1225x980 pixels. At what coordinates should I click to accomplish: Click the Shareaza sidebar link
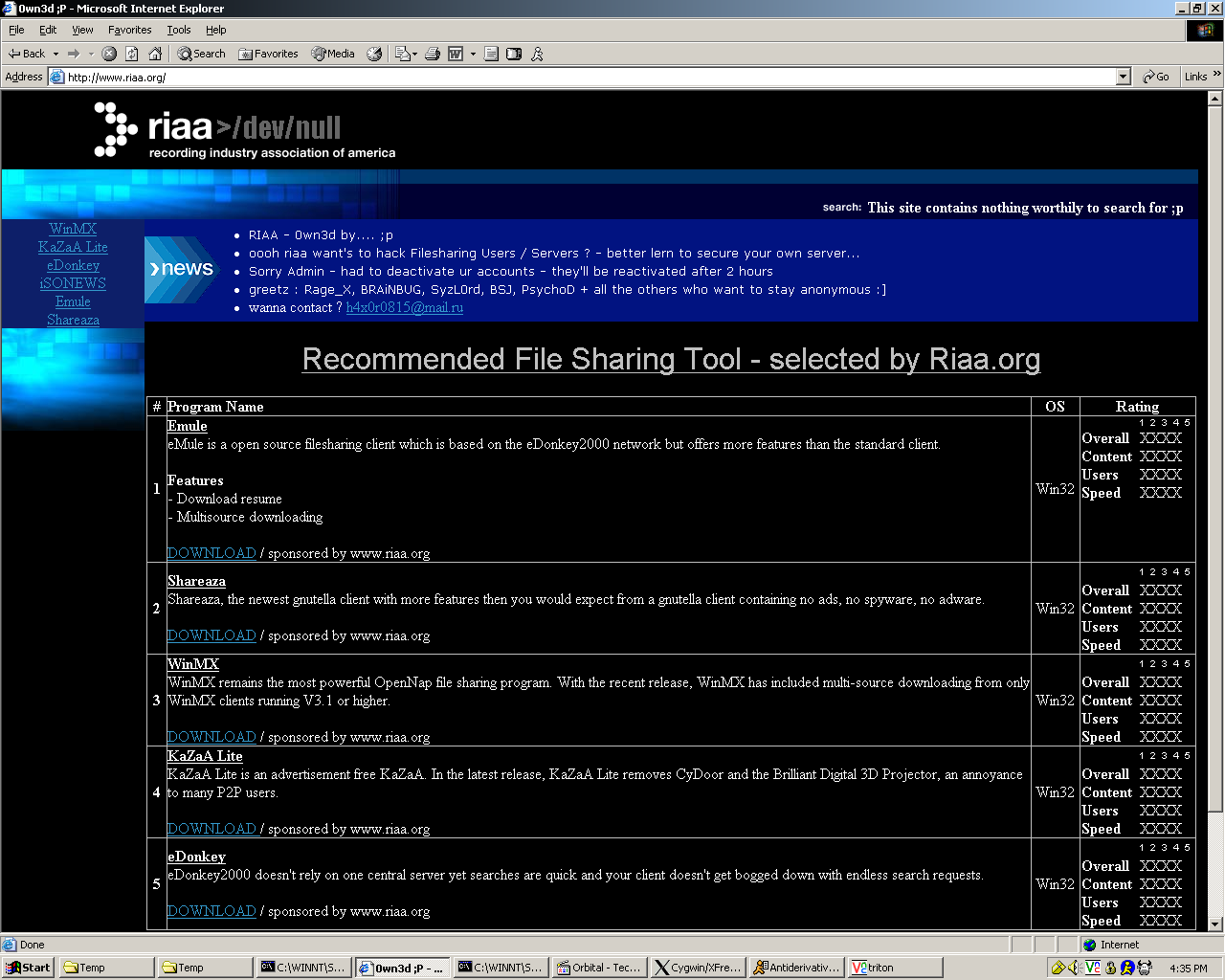pyautogui.click(x=73, y=320)
